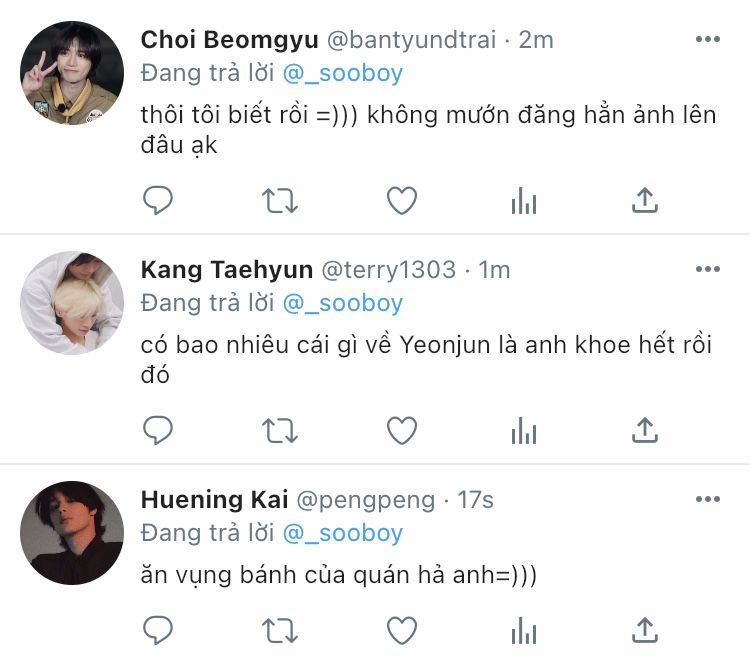Viewport: 750px width, 662px height.
Task: Retweet Kang Taehyun's tweet
Action: click(280, 430)
